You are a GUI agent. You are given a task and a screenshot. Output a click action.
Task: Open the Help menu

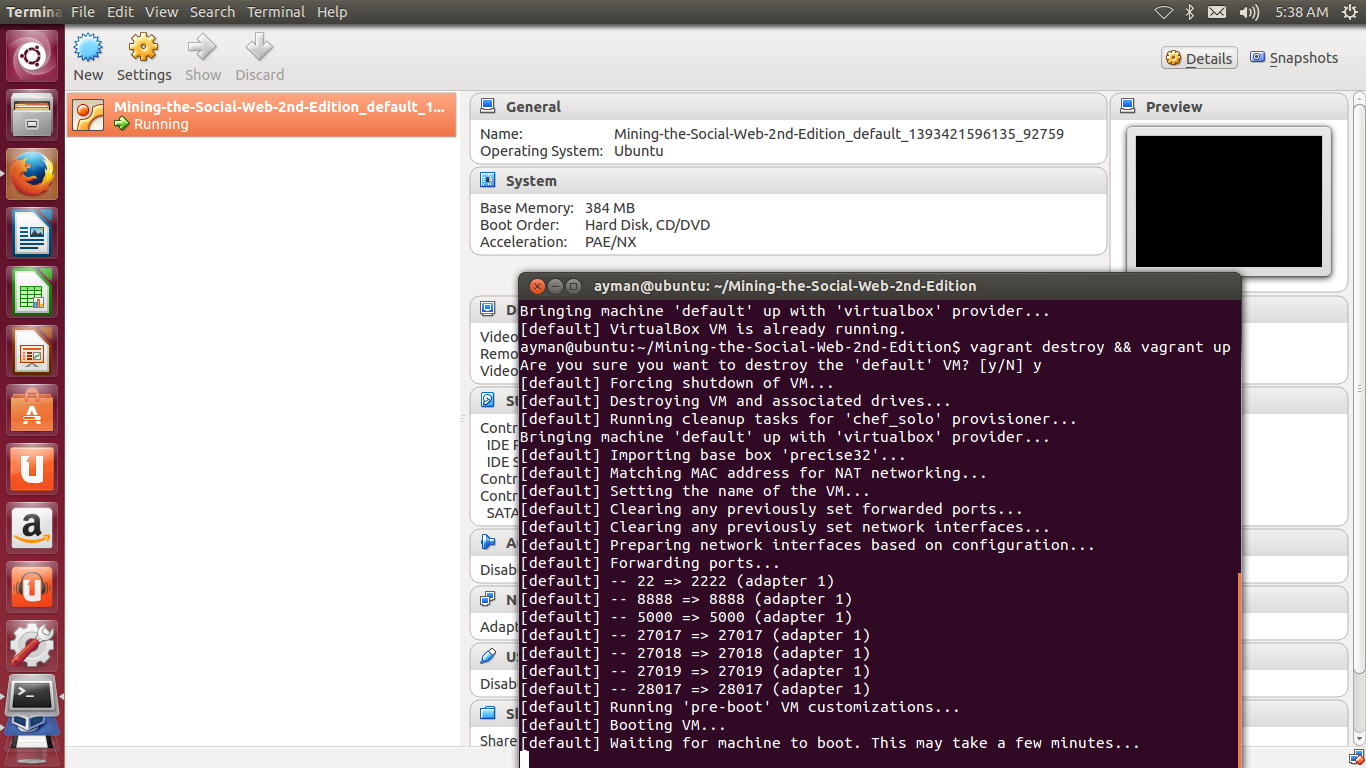click(x=332, y=12)
